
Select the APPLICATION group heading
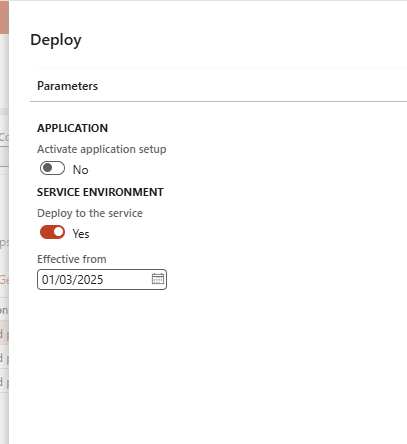[72, 128]
